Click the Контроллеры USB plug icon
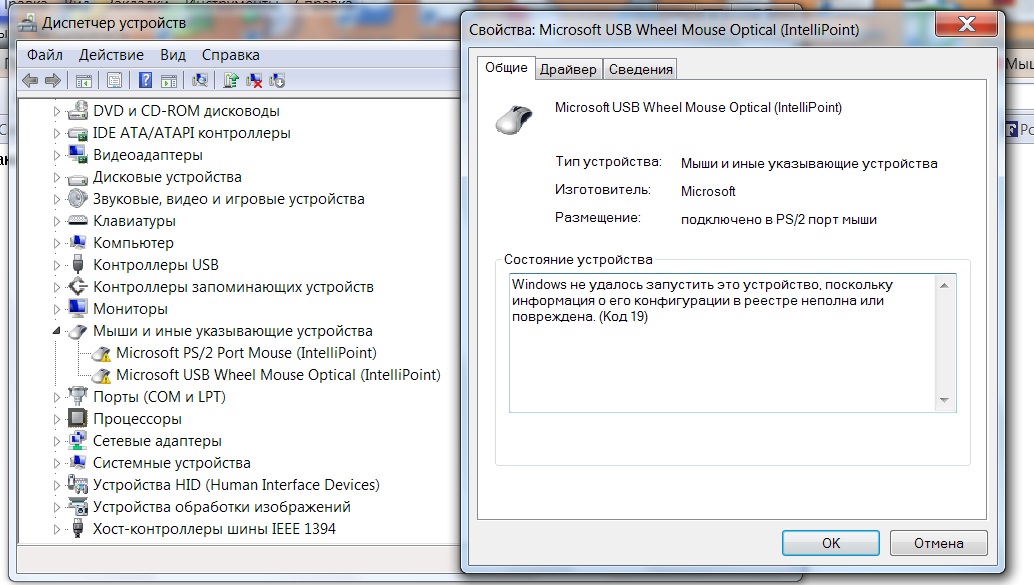 point(78,264)
